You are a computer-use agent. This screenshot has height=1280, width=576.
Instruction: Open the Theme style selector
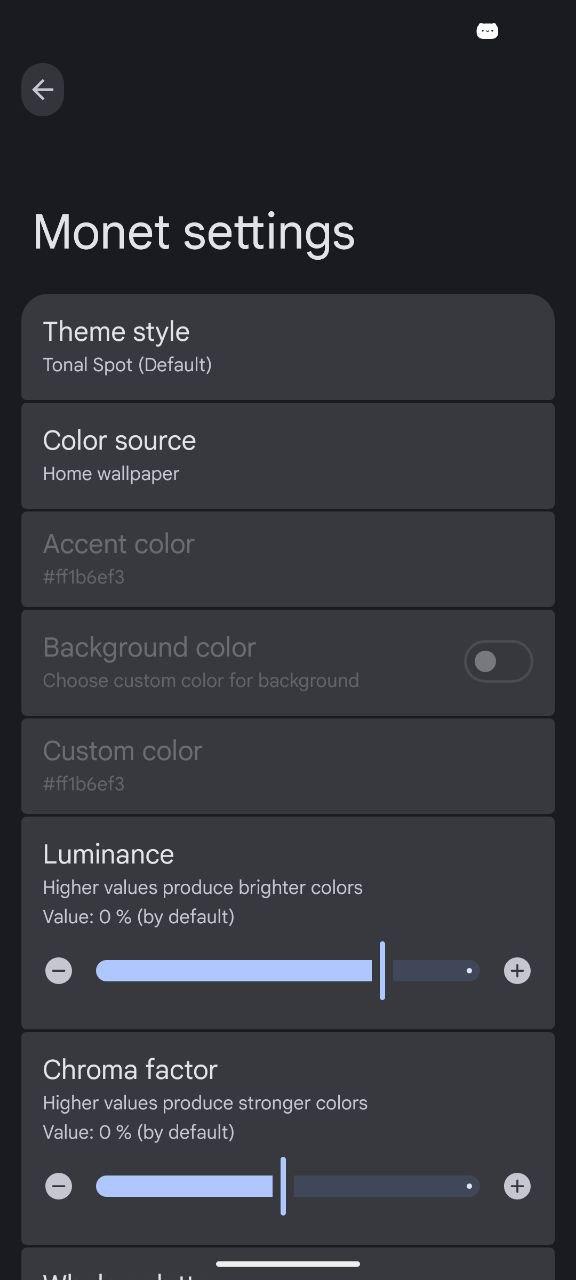point(288,347)
